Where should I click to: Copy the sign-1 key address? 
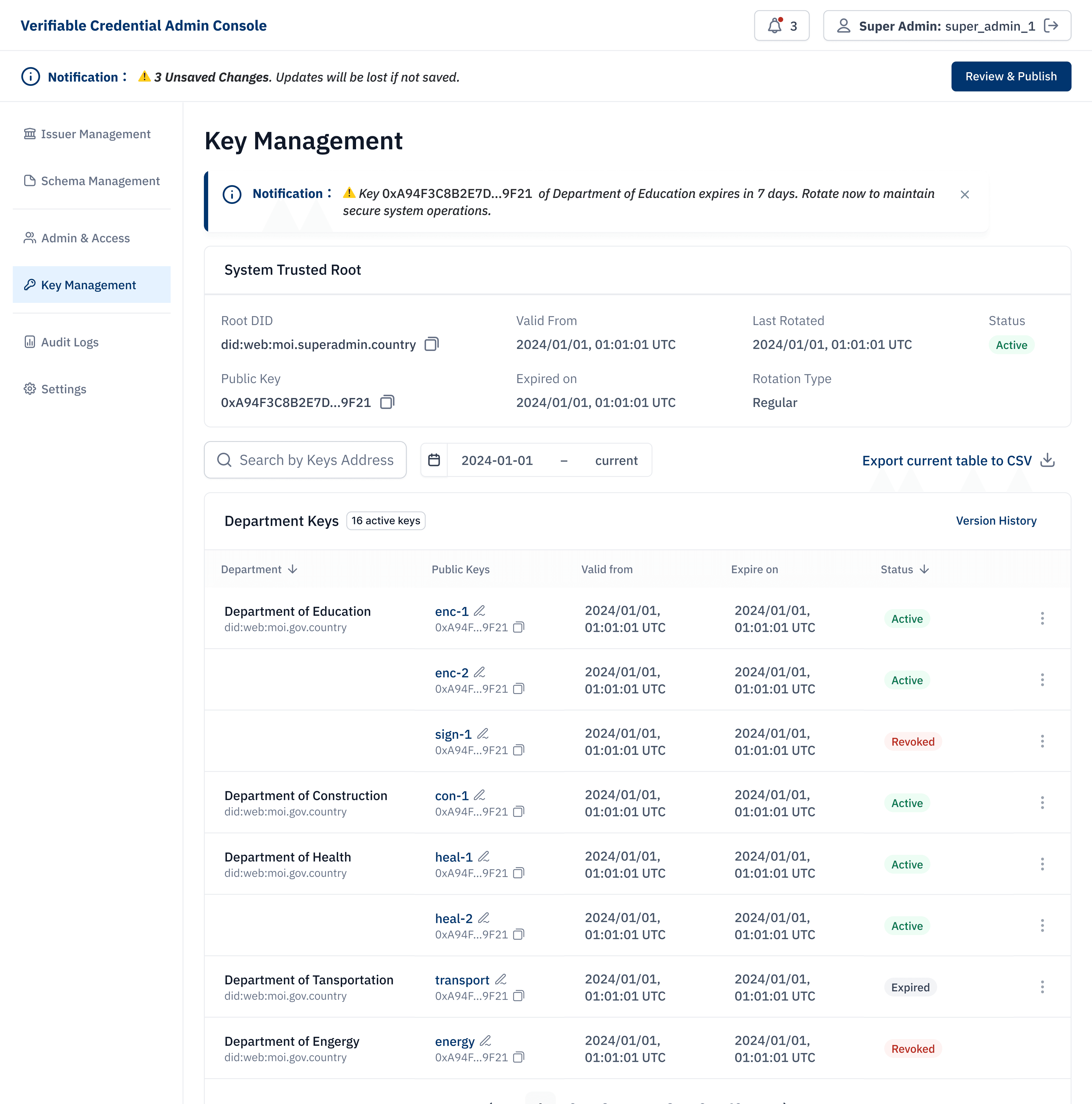[518, 750]
